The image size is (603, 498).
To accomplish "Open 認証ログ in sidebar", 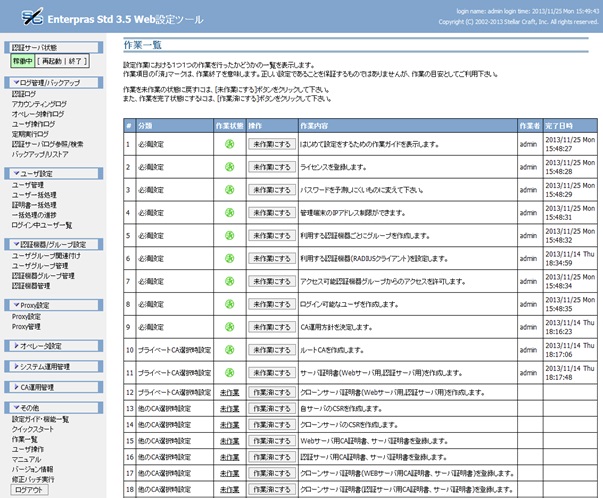I will [x=24, y=94].
